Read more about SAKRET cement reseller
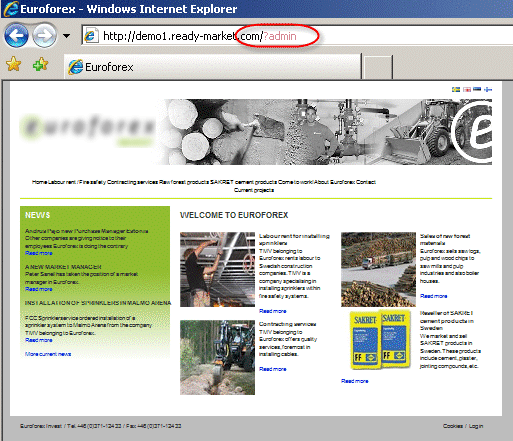The image size is (513, 441). [355, 381]
